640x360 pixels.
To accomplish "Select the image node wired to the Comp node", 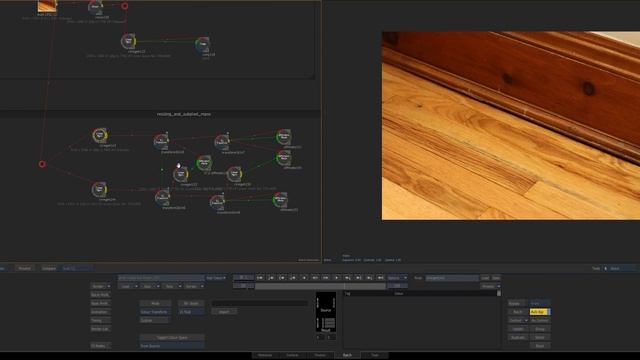I will (129, 41).
